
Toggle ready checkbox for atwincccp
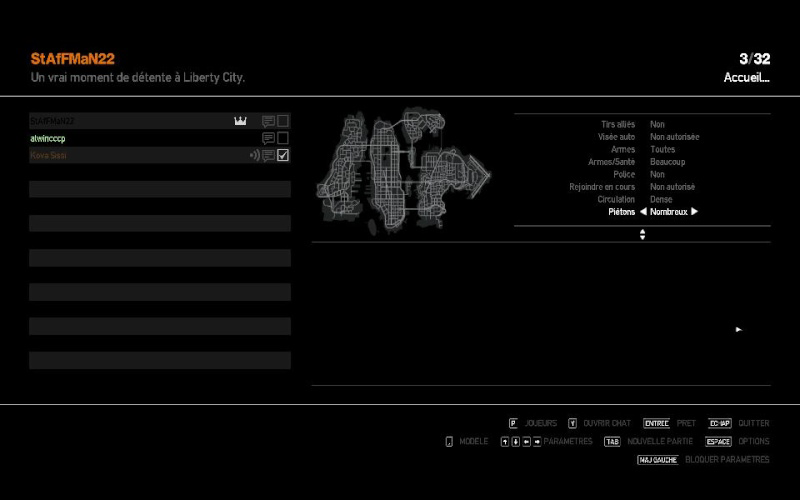click(283, 138)
